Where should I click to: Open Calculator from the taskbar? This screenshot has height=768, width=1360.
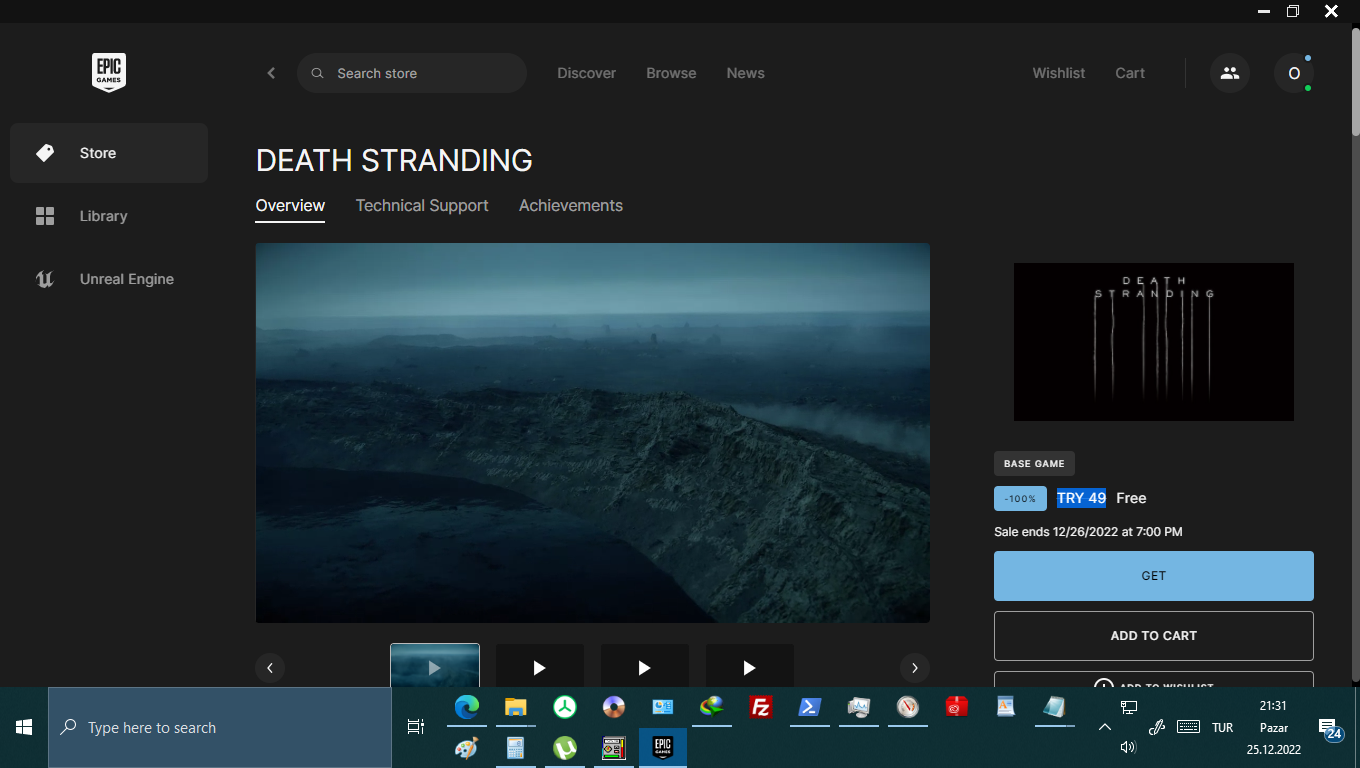516,748
